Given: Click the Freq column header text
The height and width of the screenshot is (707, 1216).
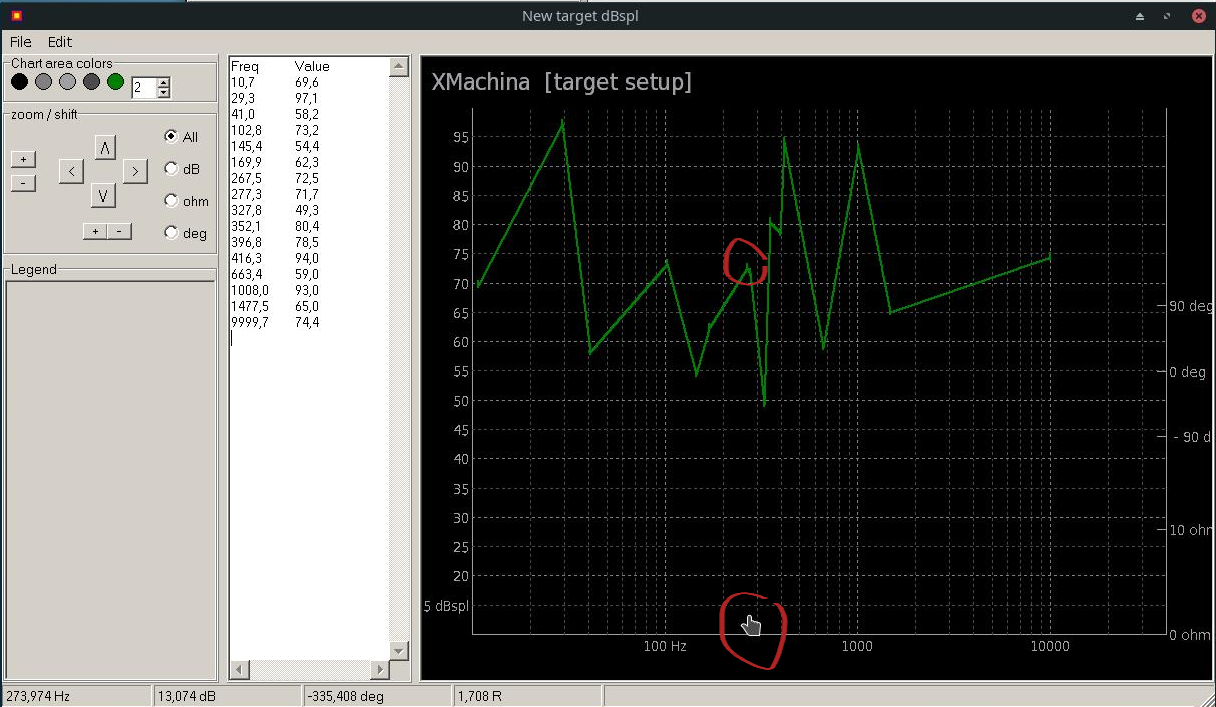Looking at the screenshot, I should [x=244, y=66].
